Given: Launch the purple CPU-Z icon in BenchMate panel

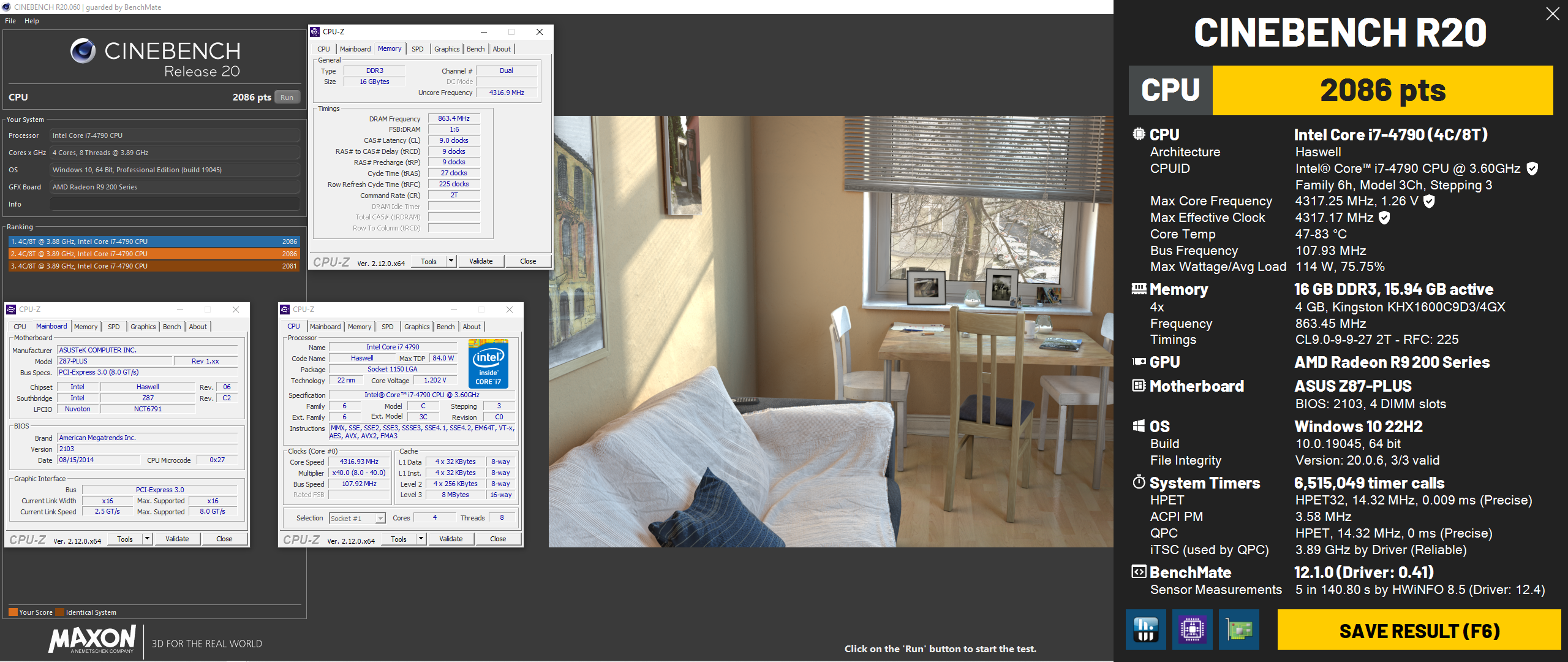Looking at the screenshot, I should (1192, 630).
